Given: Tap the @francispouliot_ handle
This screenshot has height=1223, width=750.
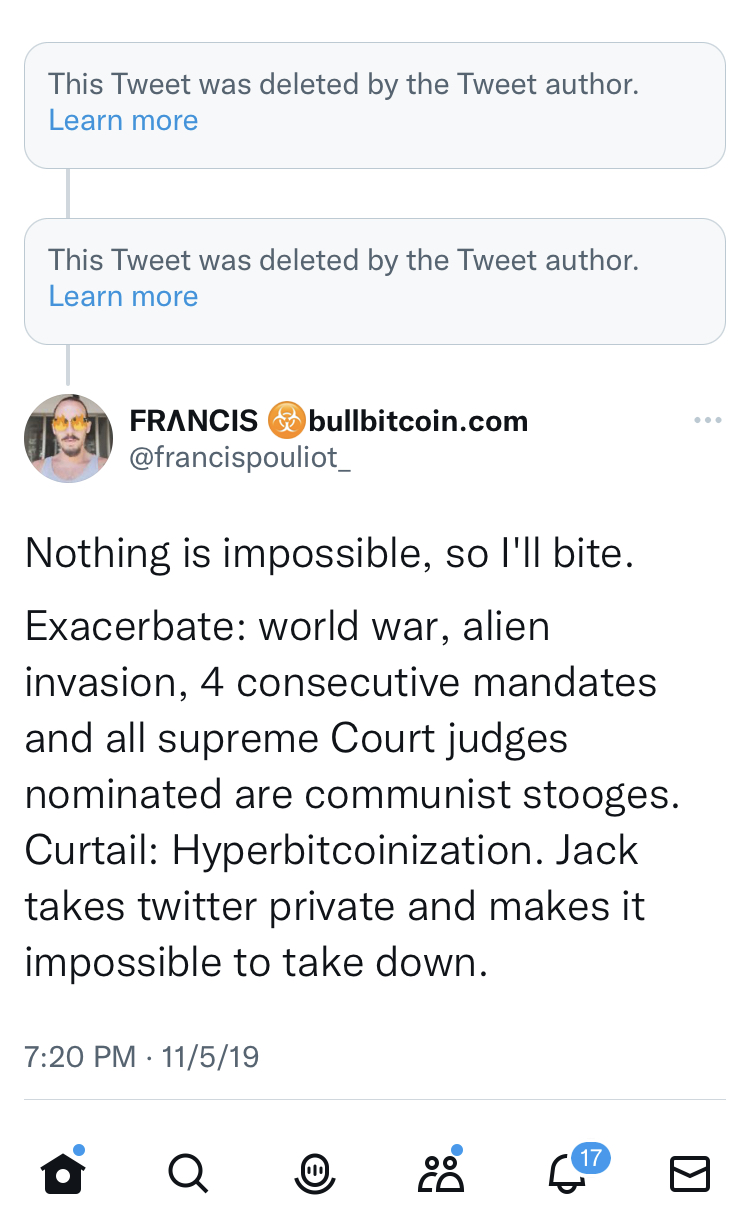Looking at the screenshot, I should [240, 457].
